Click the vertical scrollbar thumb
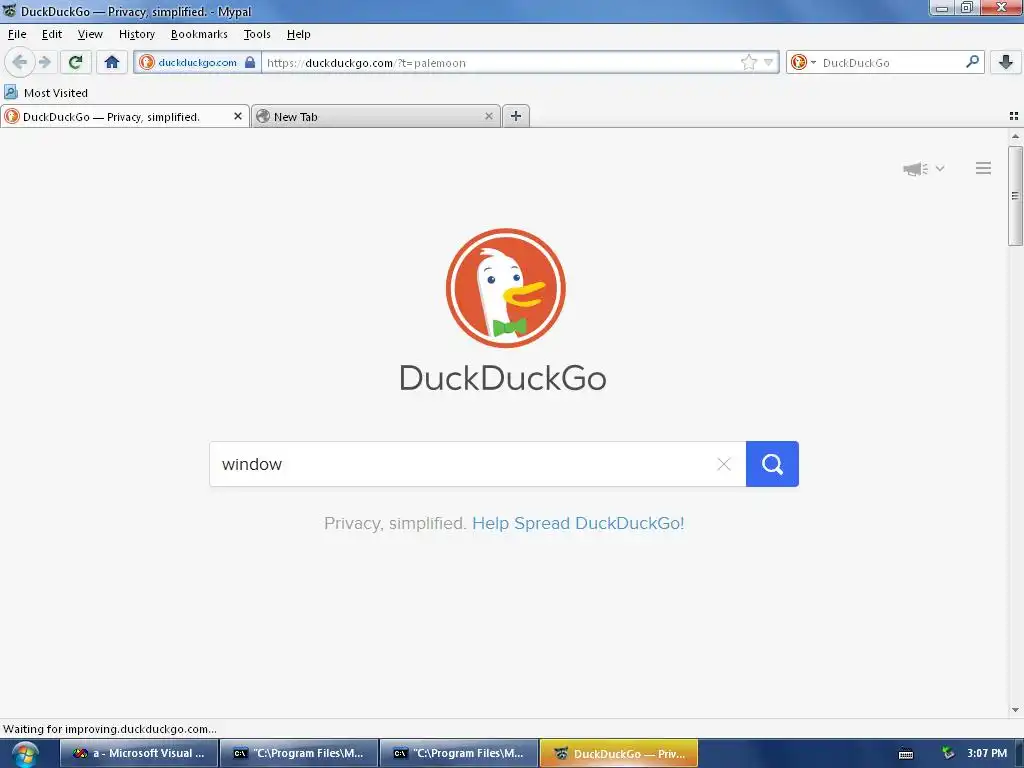1024x768 pixels. (1015, 195)
